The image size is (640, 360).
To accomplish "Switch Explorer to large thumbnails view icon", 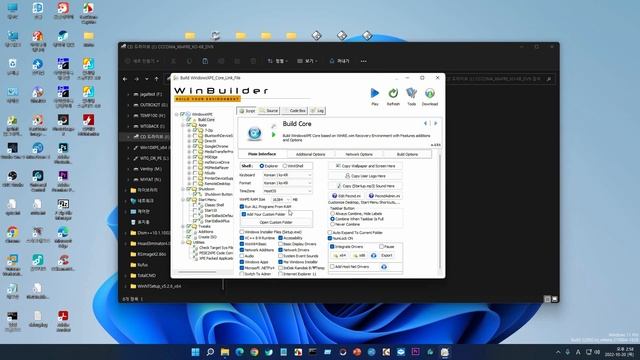I will [554, 299].
